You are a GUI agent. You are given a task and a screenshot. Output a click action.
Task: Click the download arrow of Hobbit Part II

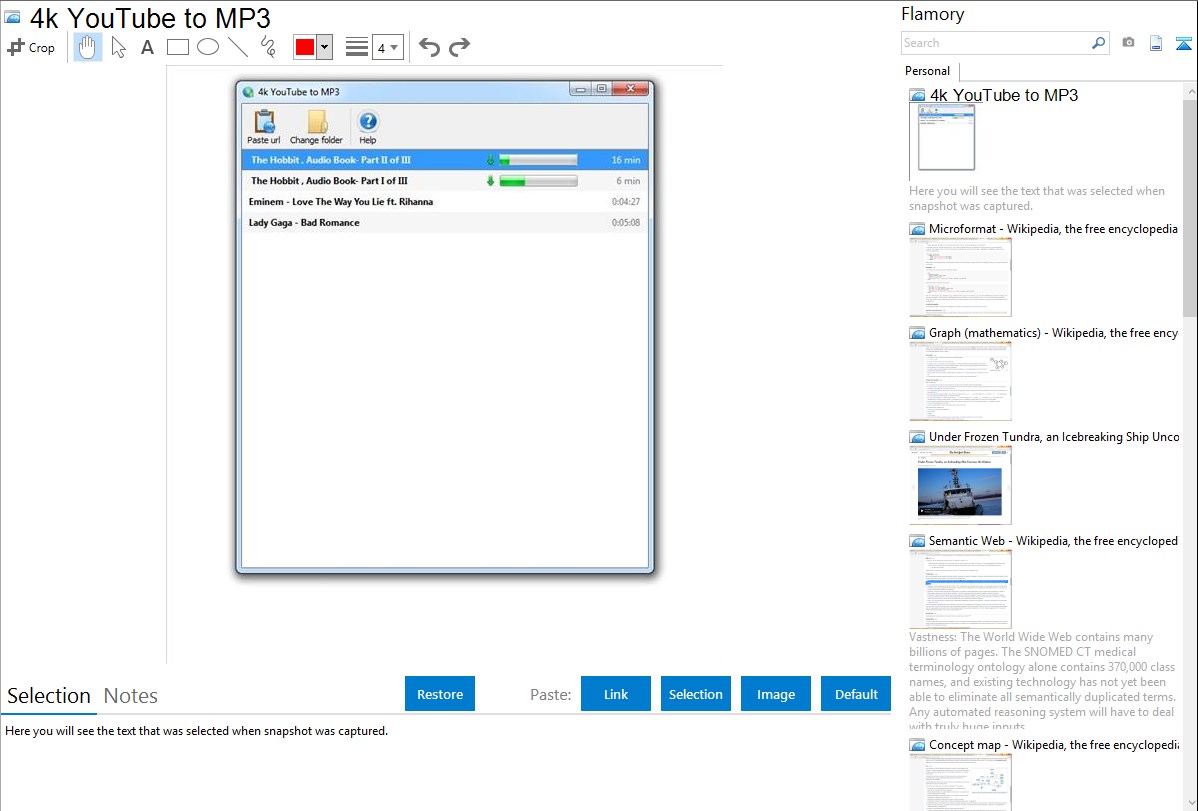491,160
